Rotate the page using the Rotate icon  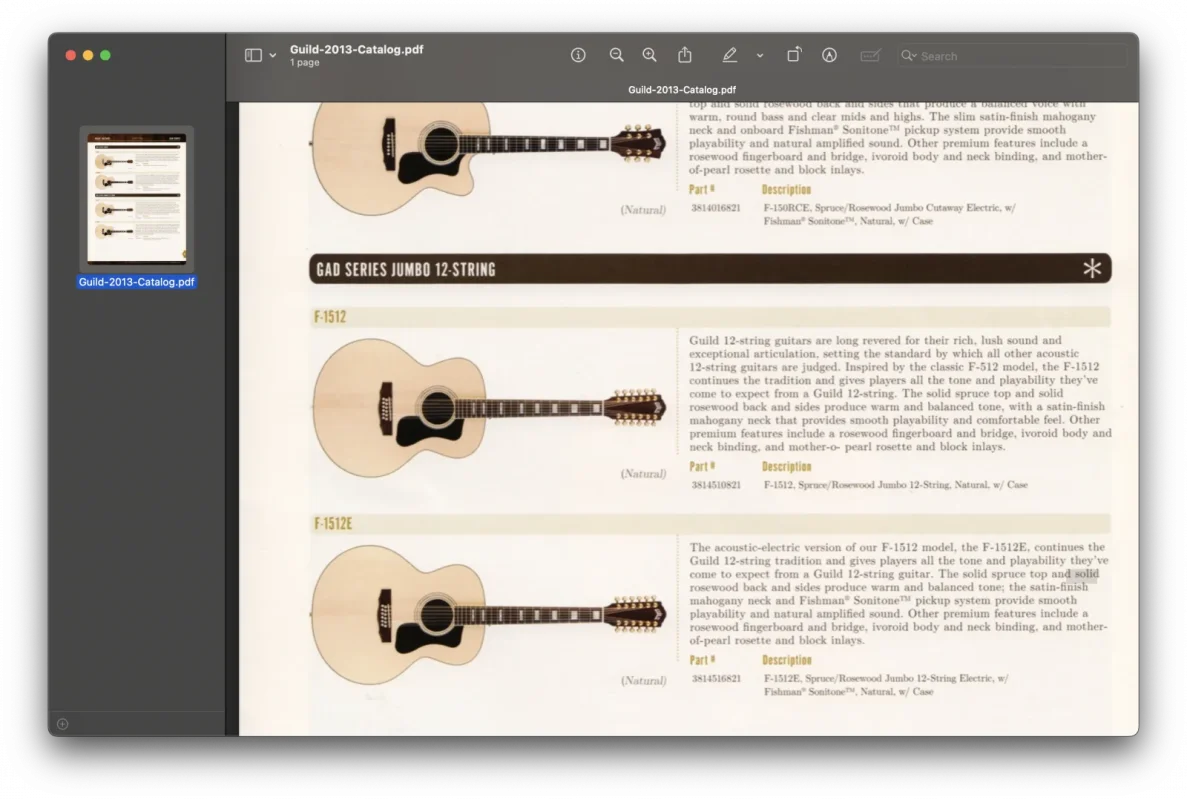coord(793,56)
